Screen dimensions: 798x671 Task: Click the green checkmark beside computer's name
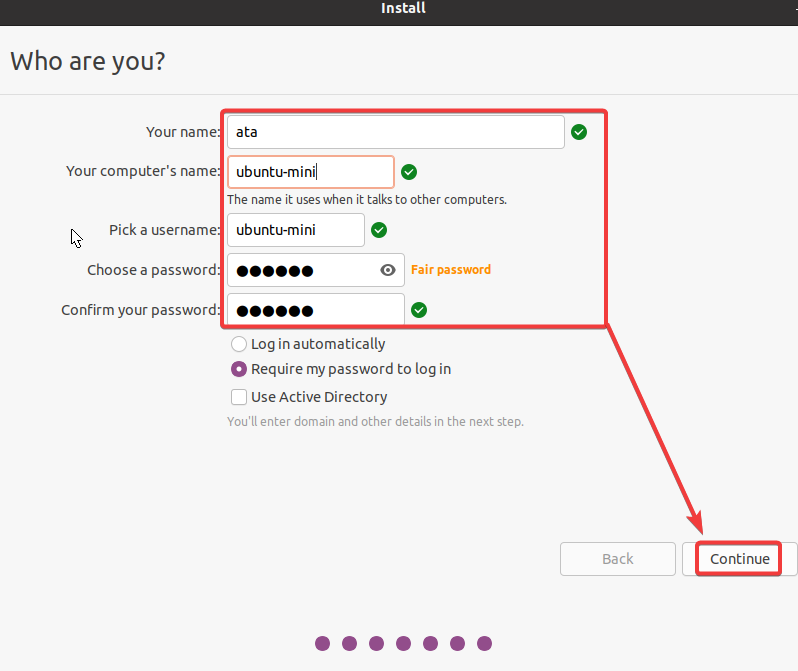tap(409, 172)
